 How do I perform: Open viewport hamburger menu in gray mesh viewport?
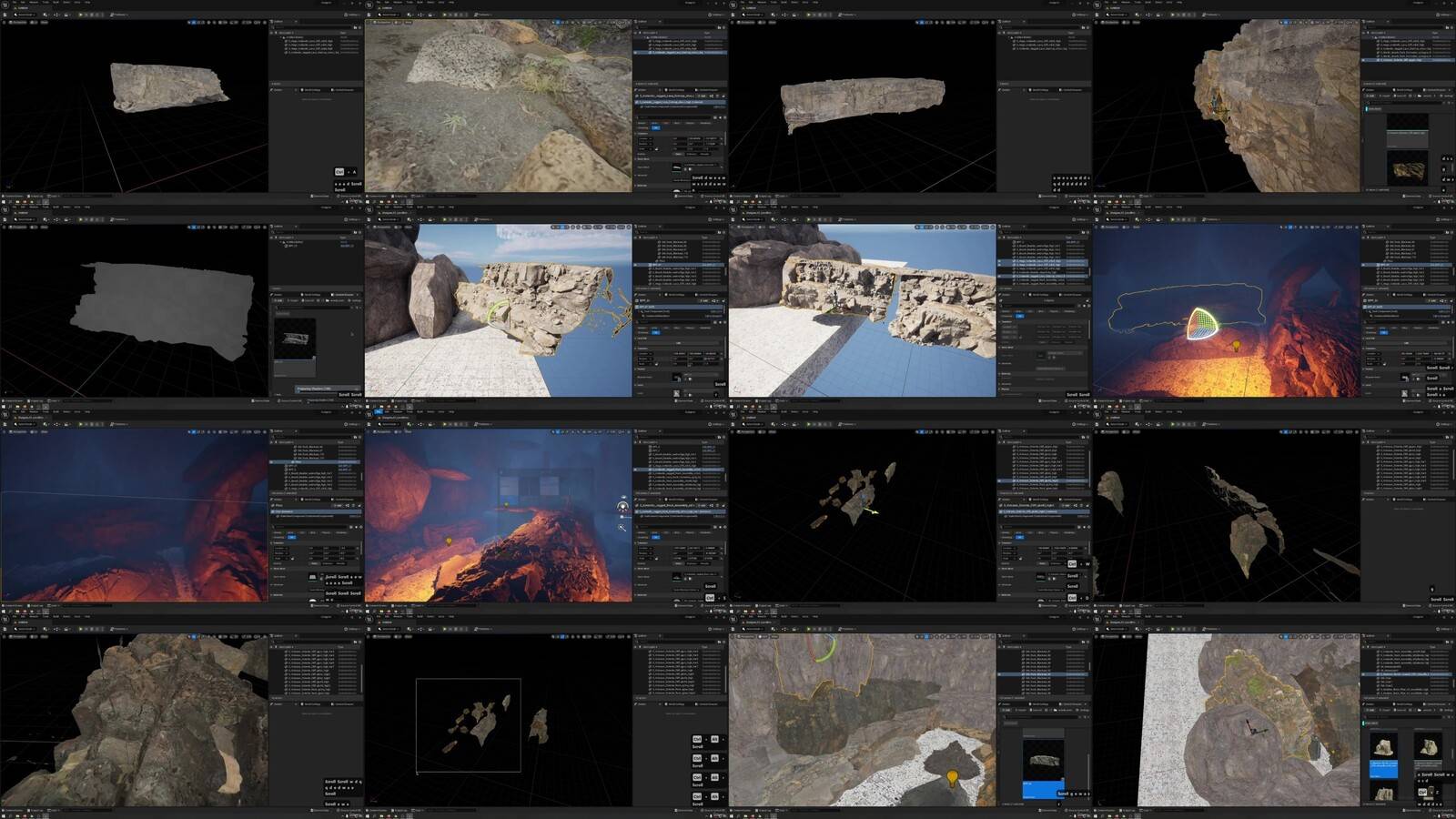5,227
